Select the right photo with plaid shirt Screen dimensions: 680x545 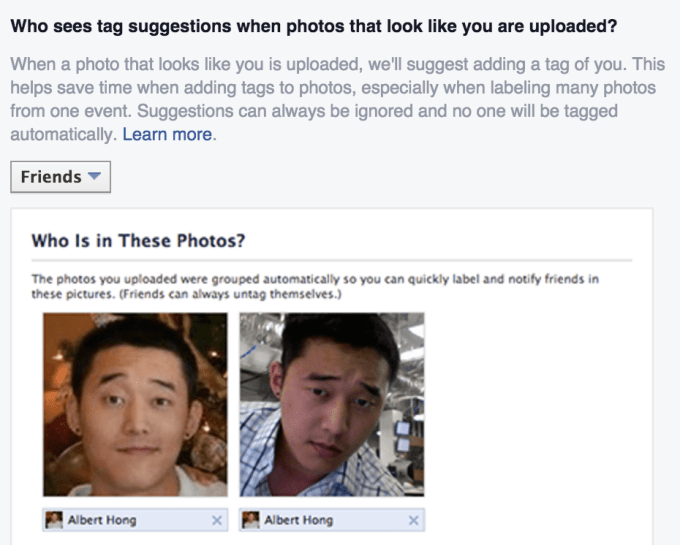pyautogui.click(x=332, y=404)
